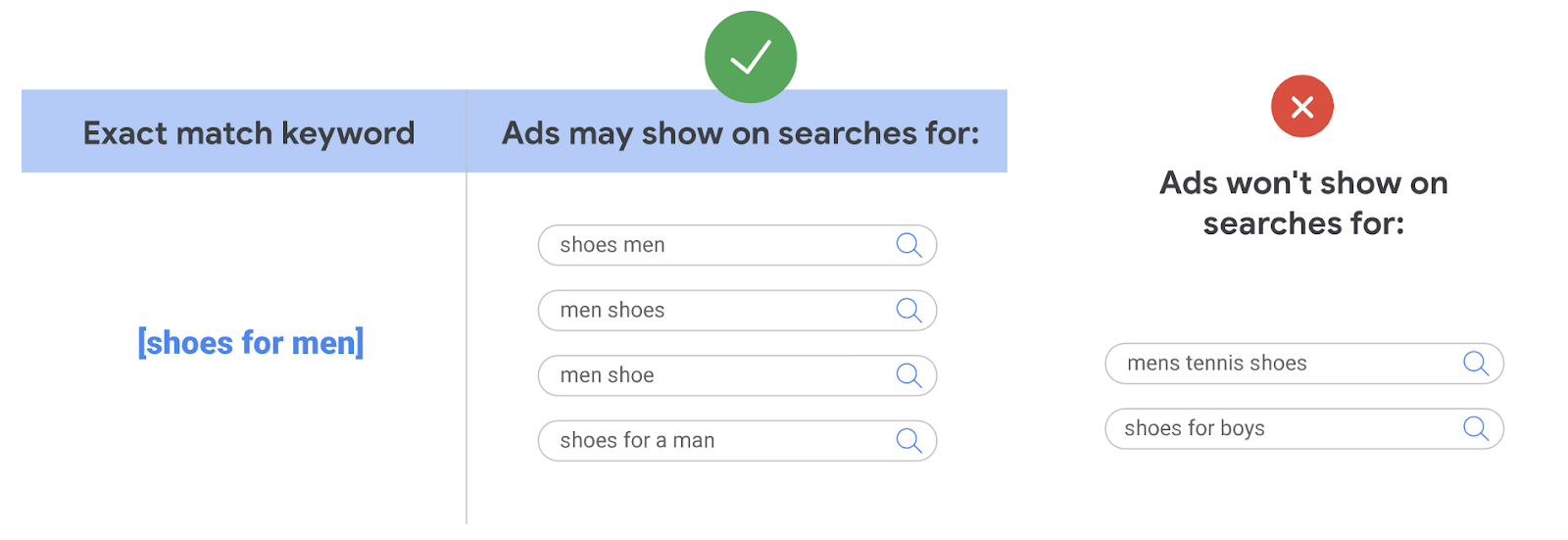
Task: Click magnifier icon in 'men shoe' box
Action: point(909,375)
